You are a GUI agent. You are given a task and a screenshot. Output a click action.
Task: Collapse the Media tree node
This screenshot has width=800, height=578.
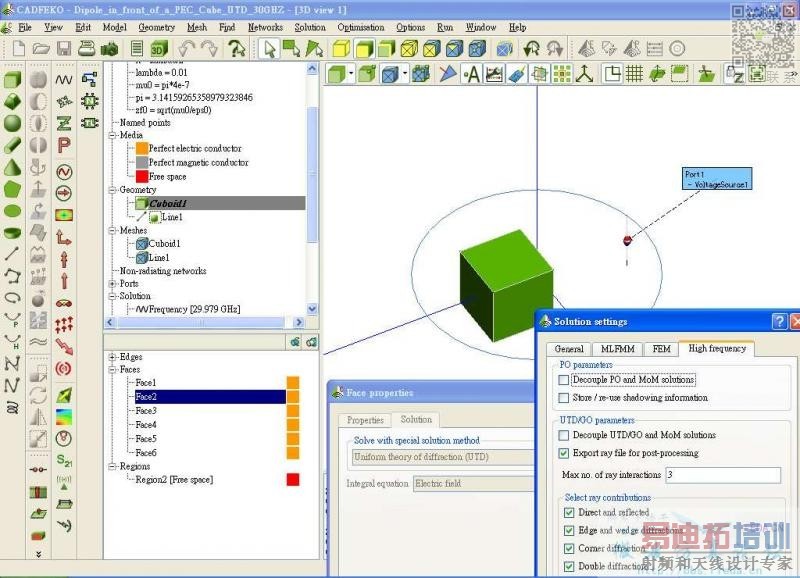112,136
